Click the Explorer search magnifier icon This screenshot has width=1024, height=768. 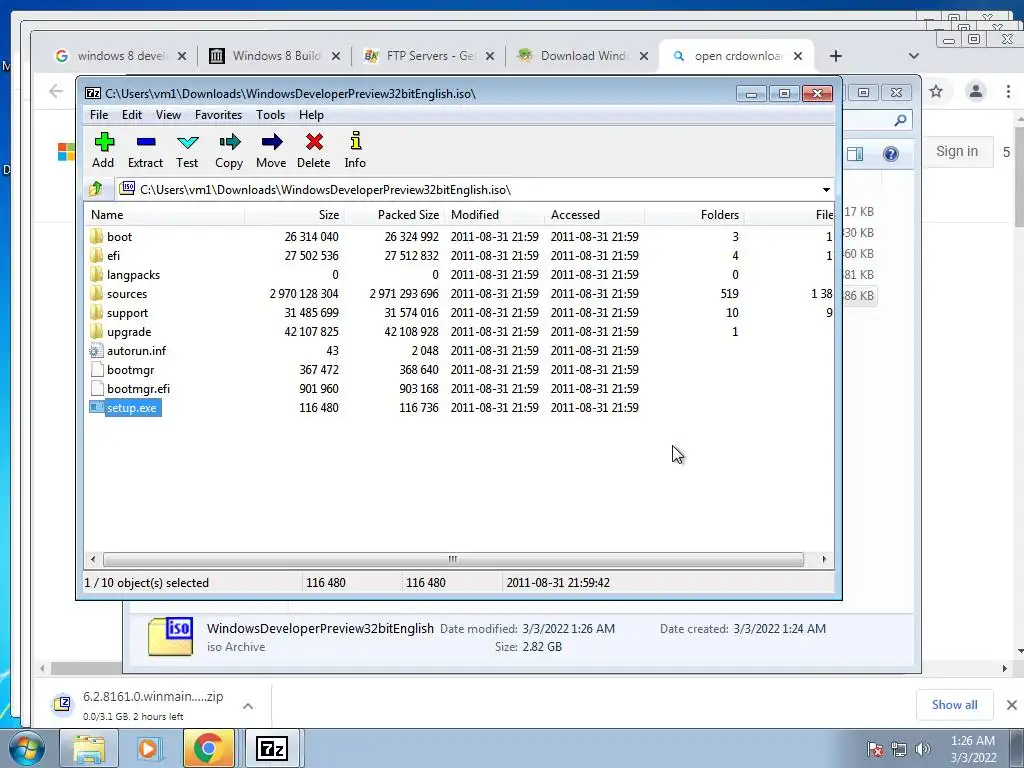point(900,120)
